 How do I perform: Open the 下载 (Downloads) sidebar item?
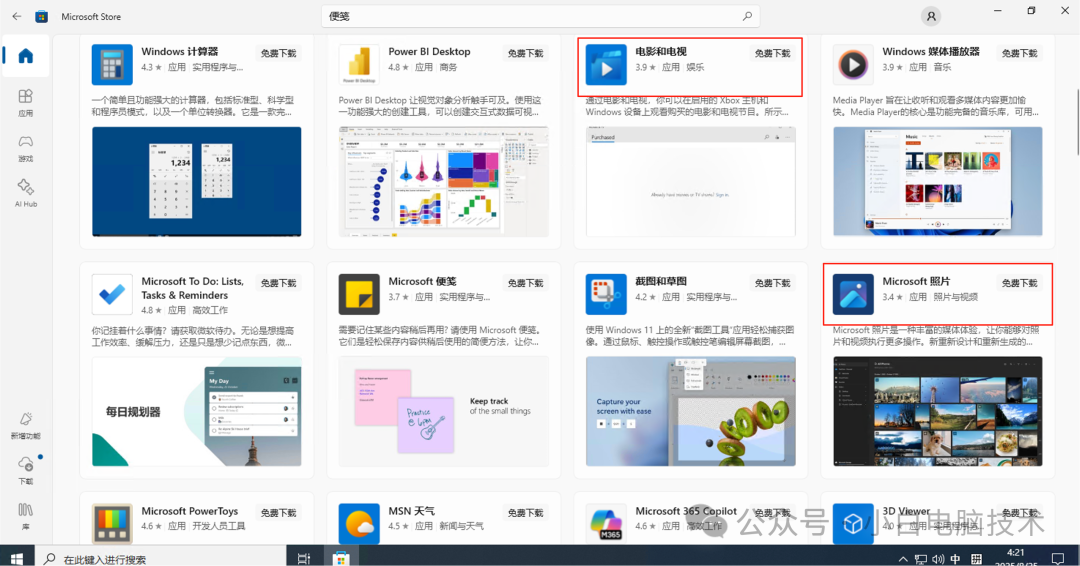point(25,470)
